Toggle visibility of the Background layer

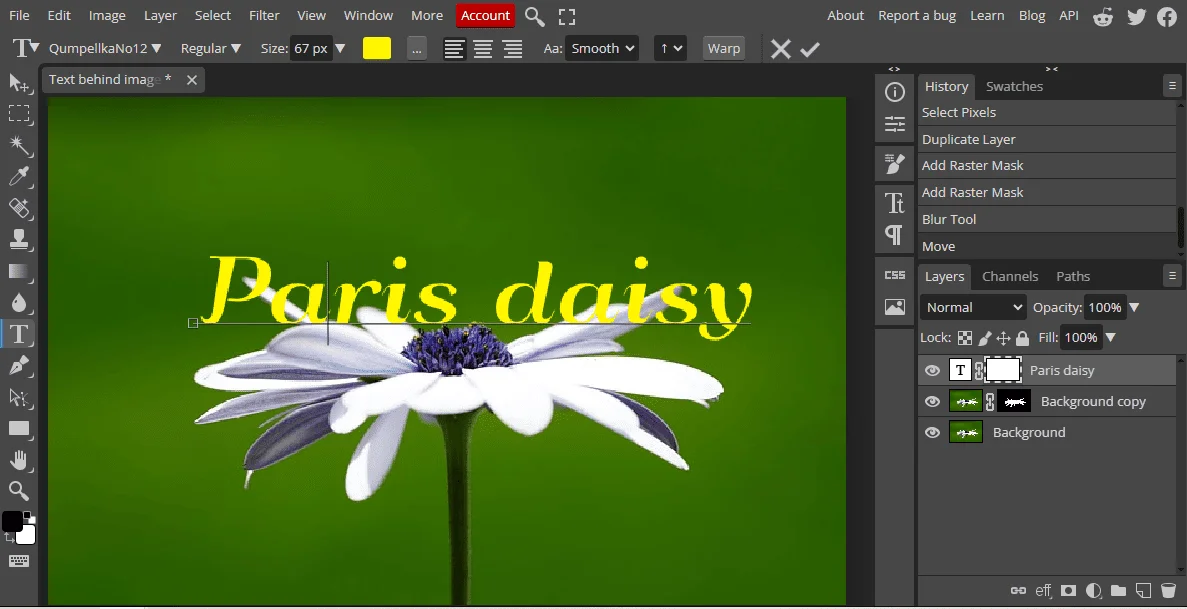(932, 433)
